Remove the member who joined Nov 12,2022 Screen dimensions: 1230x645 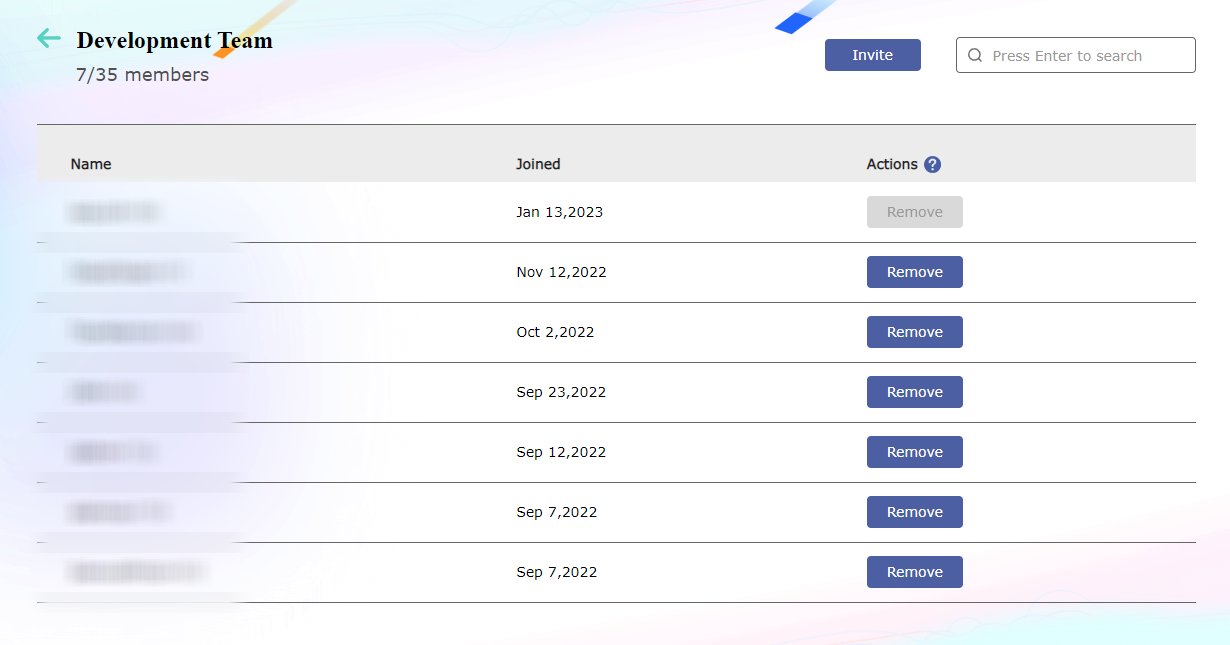[x=914, y=272]
